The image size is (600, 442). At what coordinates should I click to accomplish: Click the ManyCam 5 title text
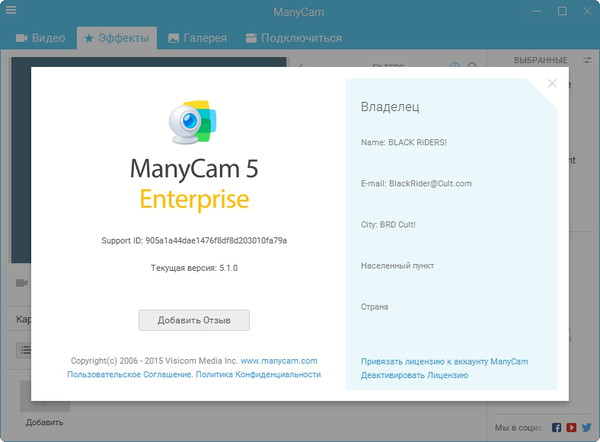194,169
